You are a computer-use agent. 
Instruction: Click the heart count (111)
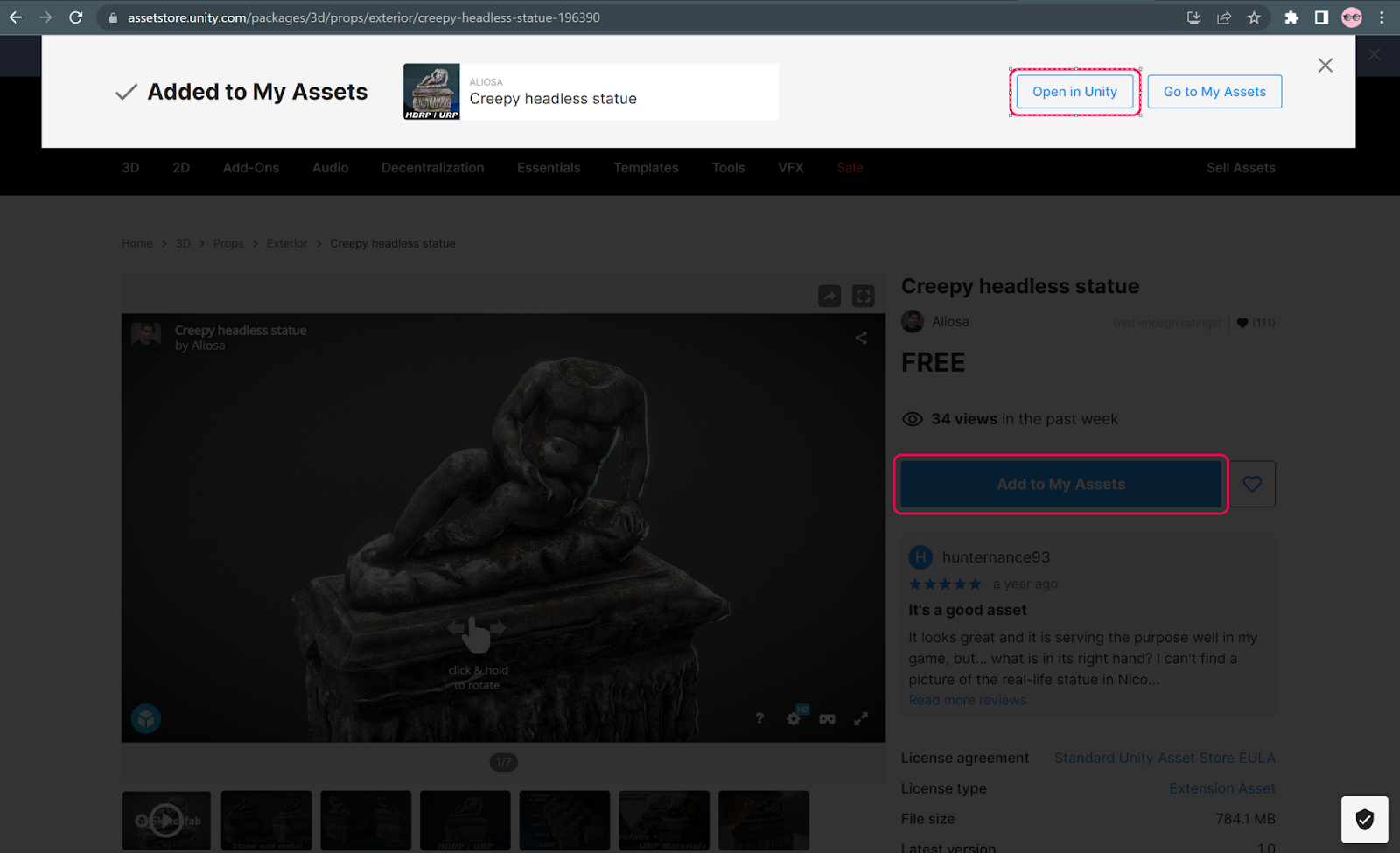(1256, 323)
